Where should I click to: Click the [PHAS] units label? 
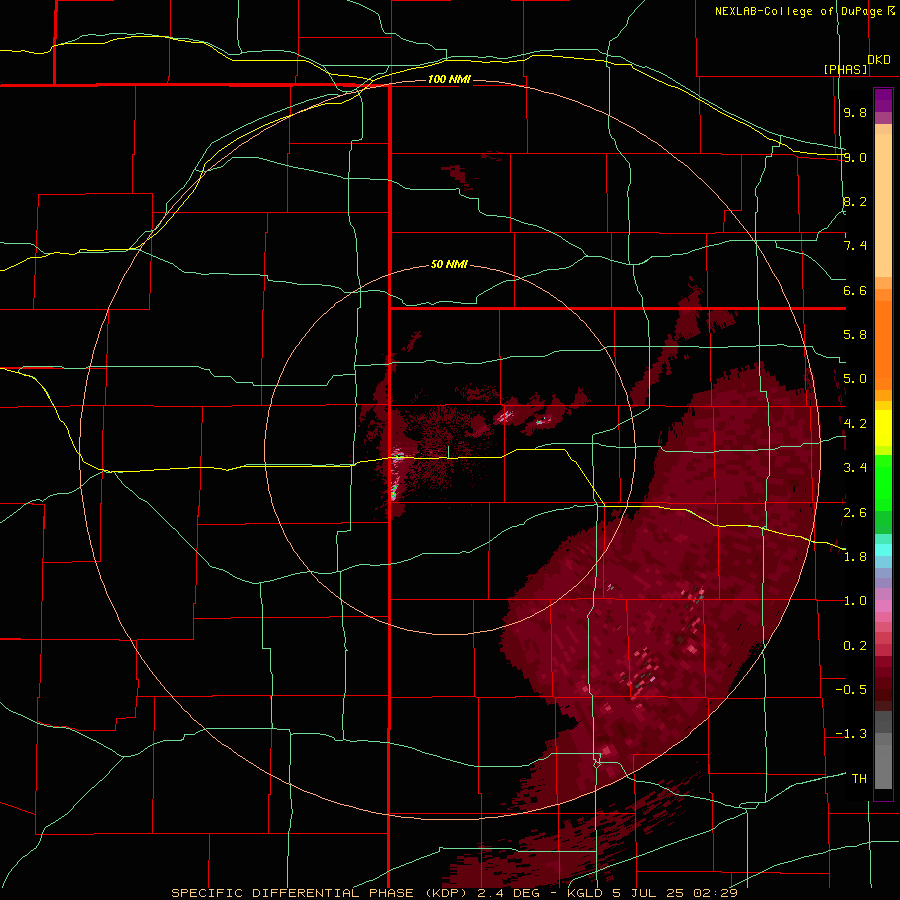845,69
